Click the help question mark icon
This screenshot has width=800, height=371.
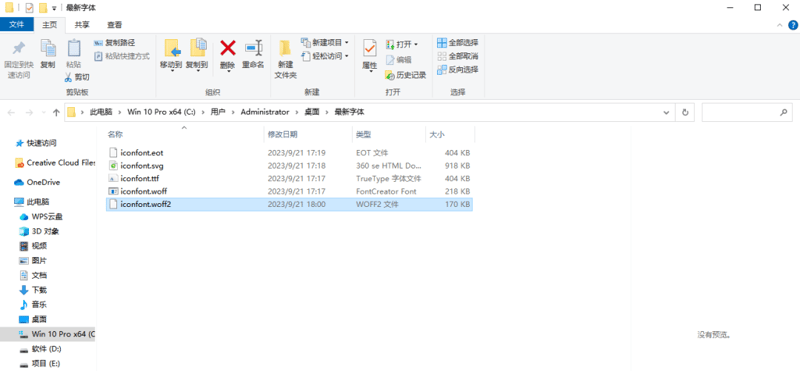(793, 24)
